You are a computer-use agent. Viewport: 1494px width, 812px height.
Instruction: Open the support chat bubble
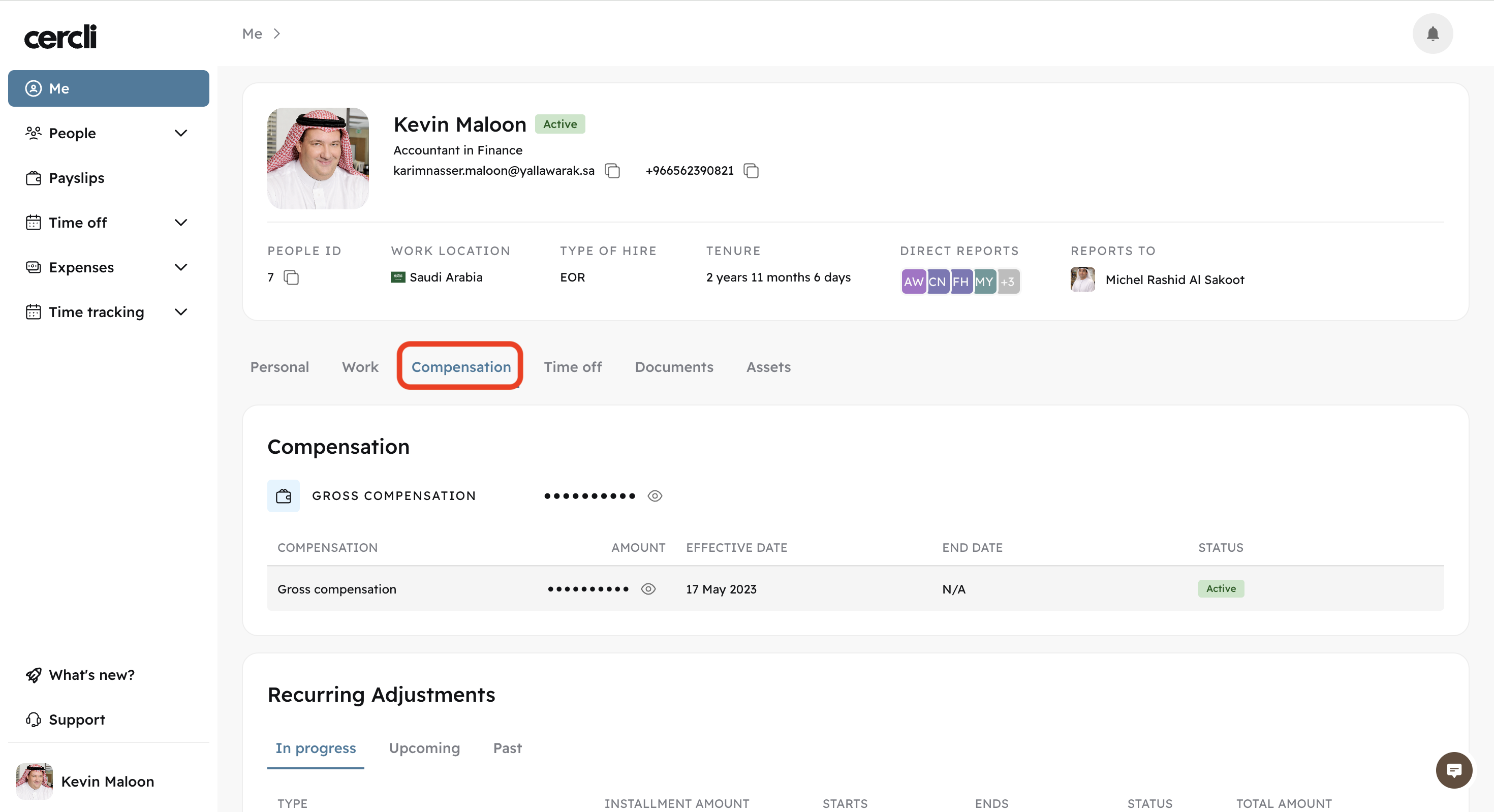1454,770
